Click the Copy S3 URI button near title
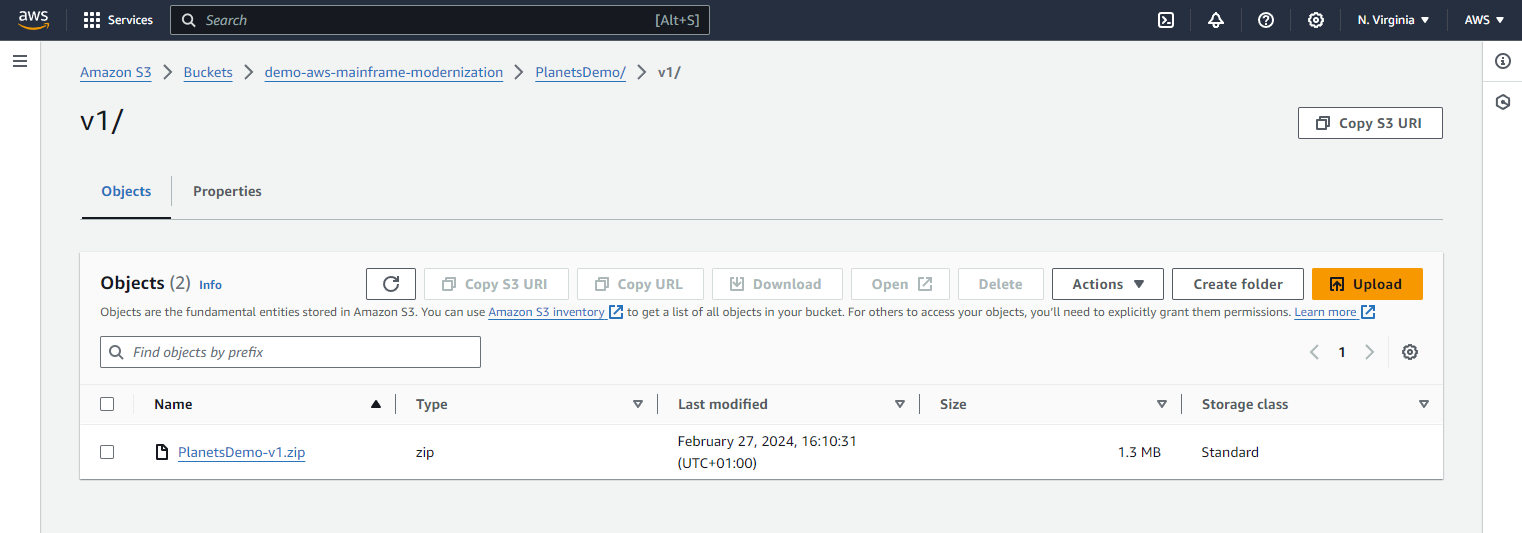Viewport: 1522px width, 533px height. coord(1370,123)
